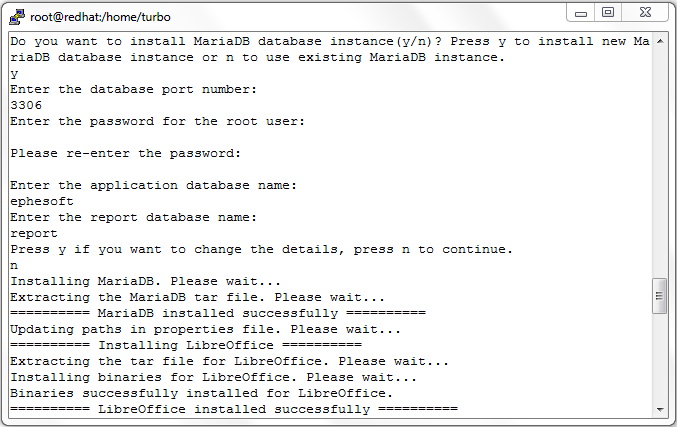Click the 'Installing LibreOffice' header line
The width and height of the screenshot is (677, 427).
pyautogui.click(x=186, y=345)
